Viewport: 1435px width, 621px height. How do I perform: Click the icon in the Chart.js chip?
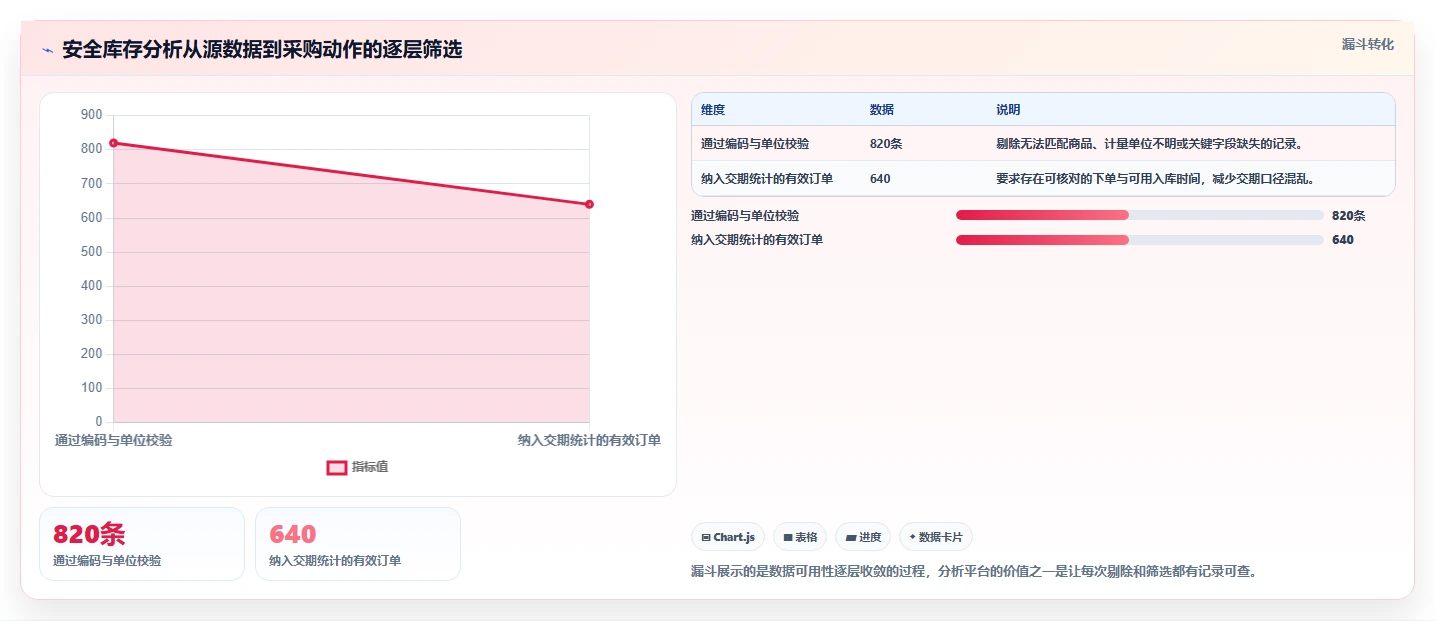pos(706,537)
